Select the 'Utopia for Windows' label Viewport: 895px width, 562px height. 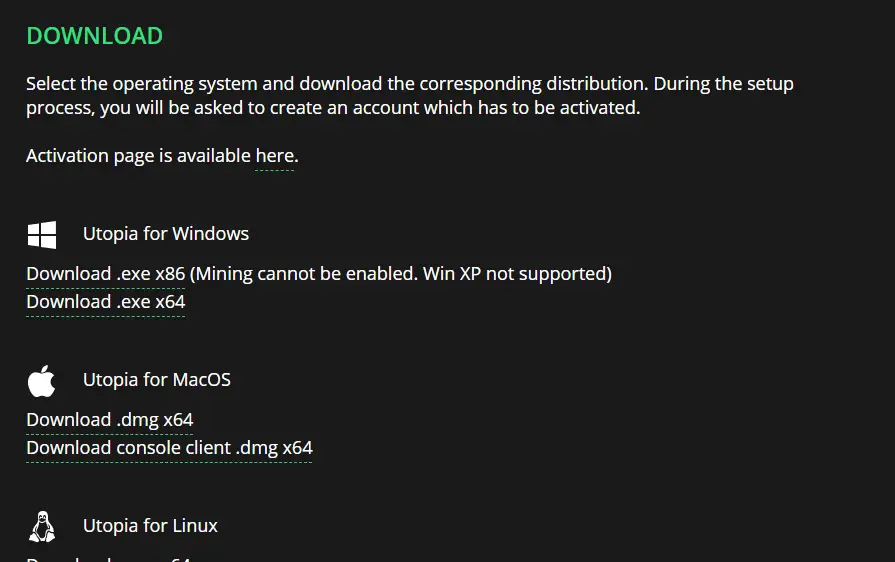[x=166, y=234]
